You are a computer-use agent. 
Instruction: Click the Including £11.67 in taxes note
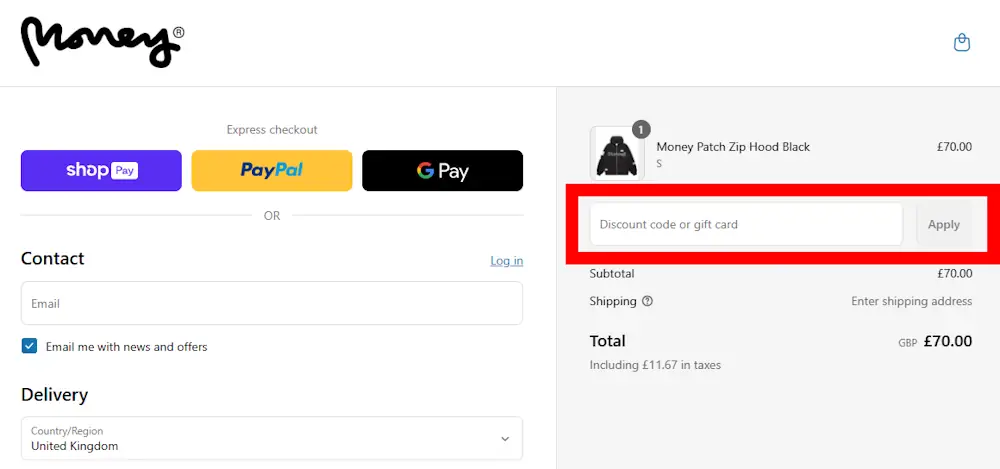[x=655, y=365]
